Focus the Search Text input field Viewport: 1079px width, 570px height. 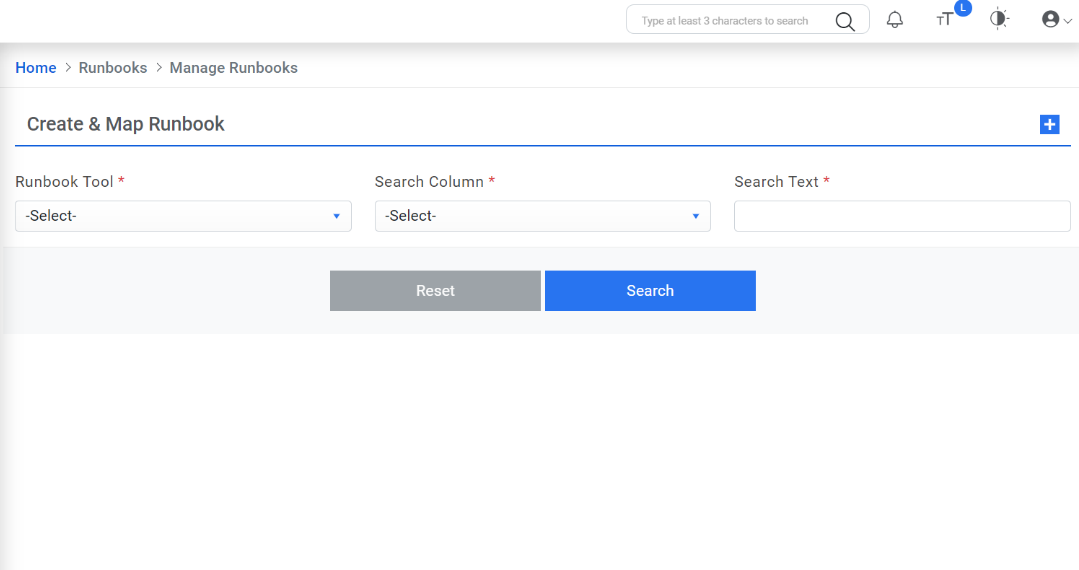click(x=902, y=216)
